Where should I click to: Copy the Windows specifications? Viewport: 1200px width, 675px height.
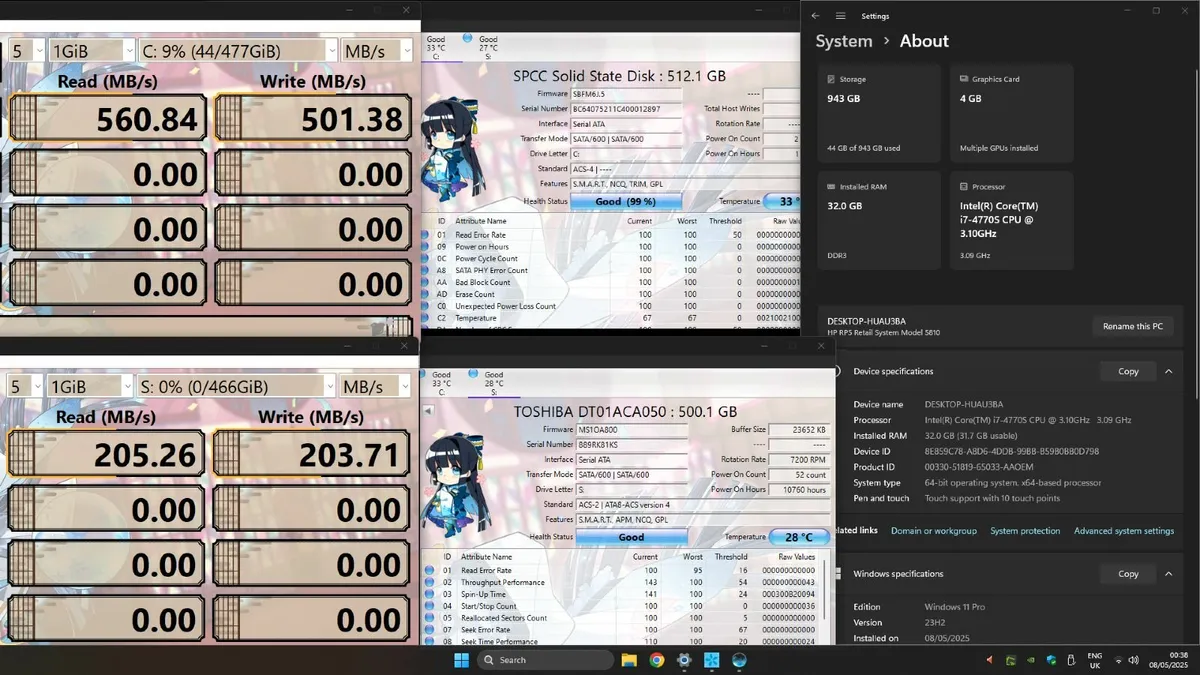1128,574
